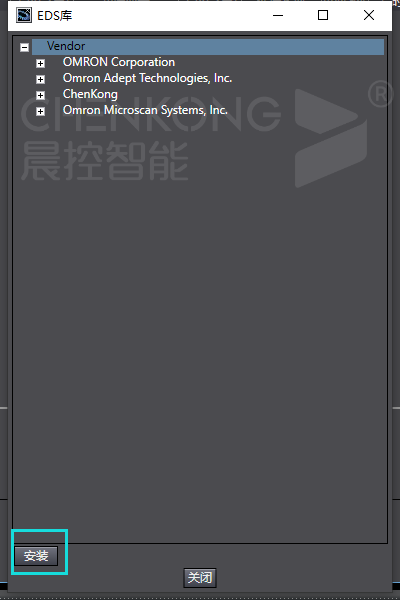Screen dimensions: 400x600
Task: Select Omron Microscan Systems, Inc. entry
Action: pos(145,110)
